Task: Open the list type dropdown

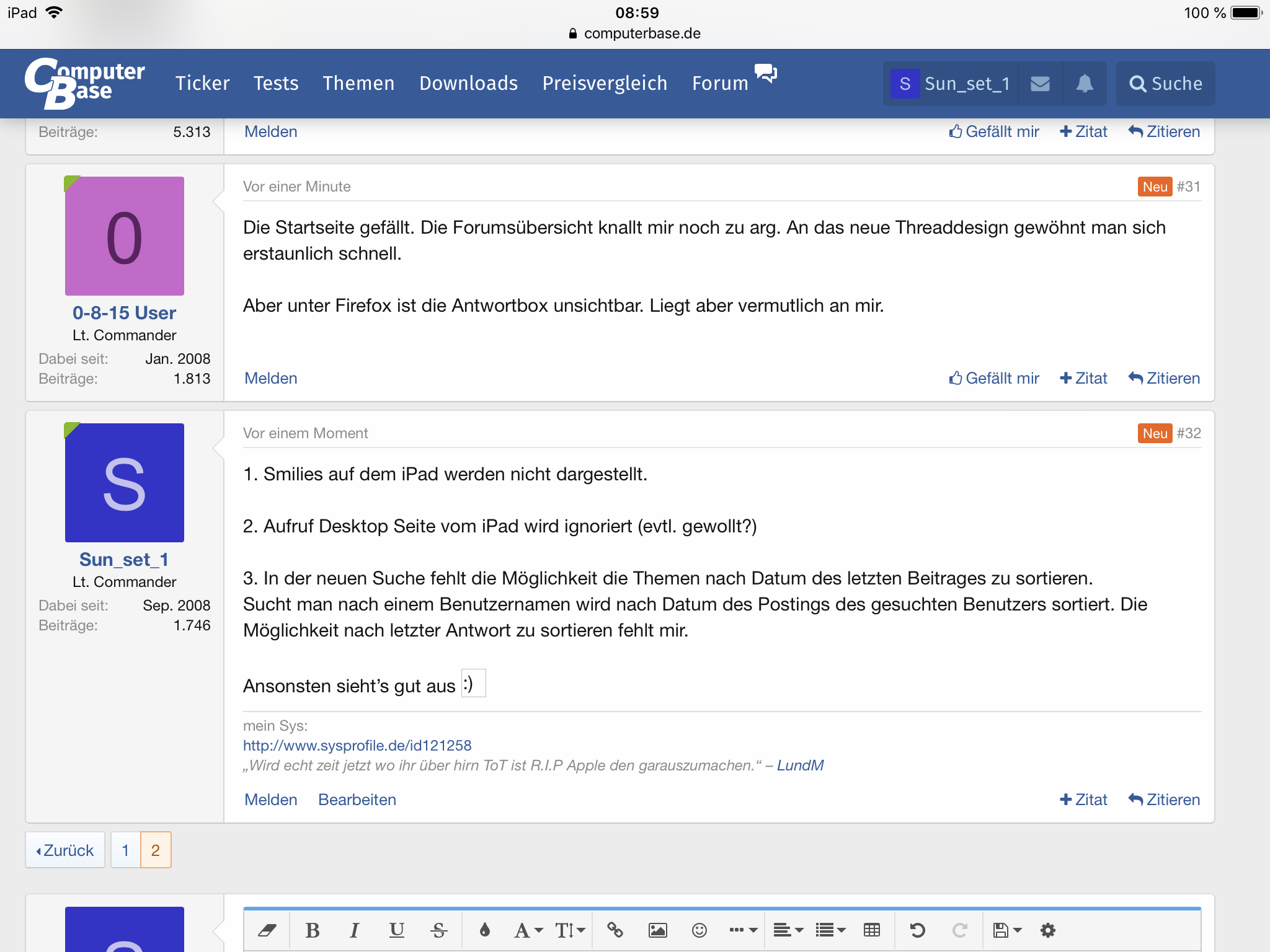Action: [x=830, y=930]
